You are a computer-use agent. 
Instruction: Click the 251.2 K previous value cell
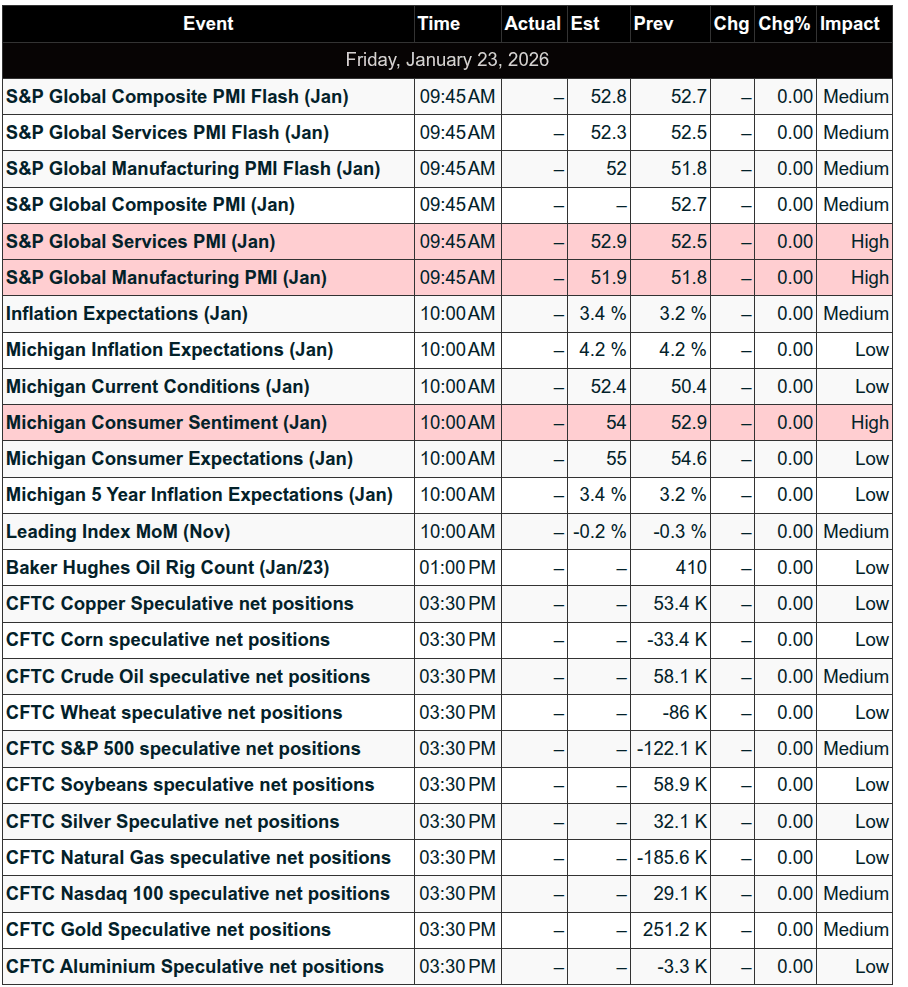click(x=675, y=930)
